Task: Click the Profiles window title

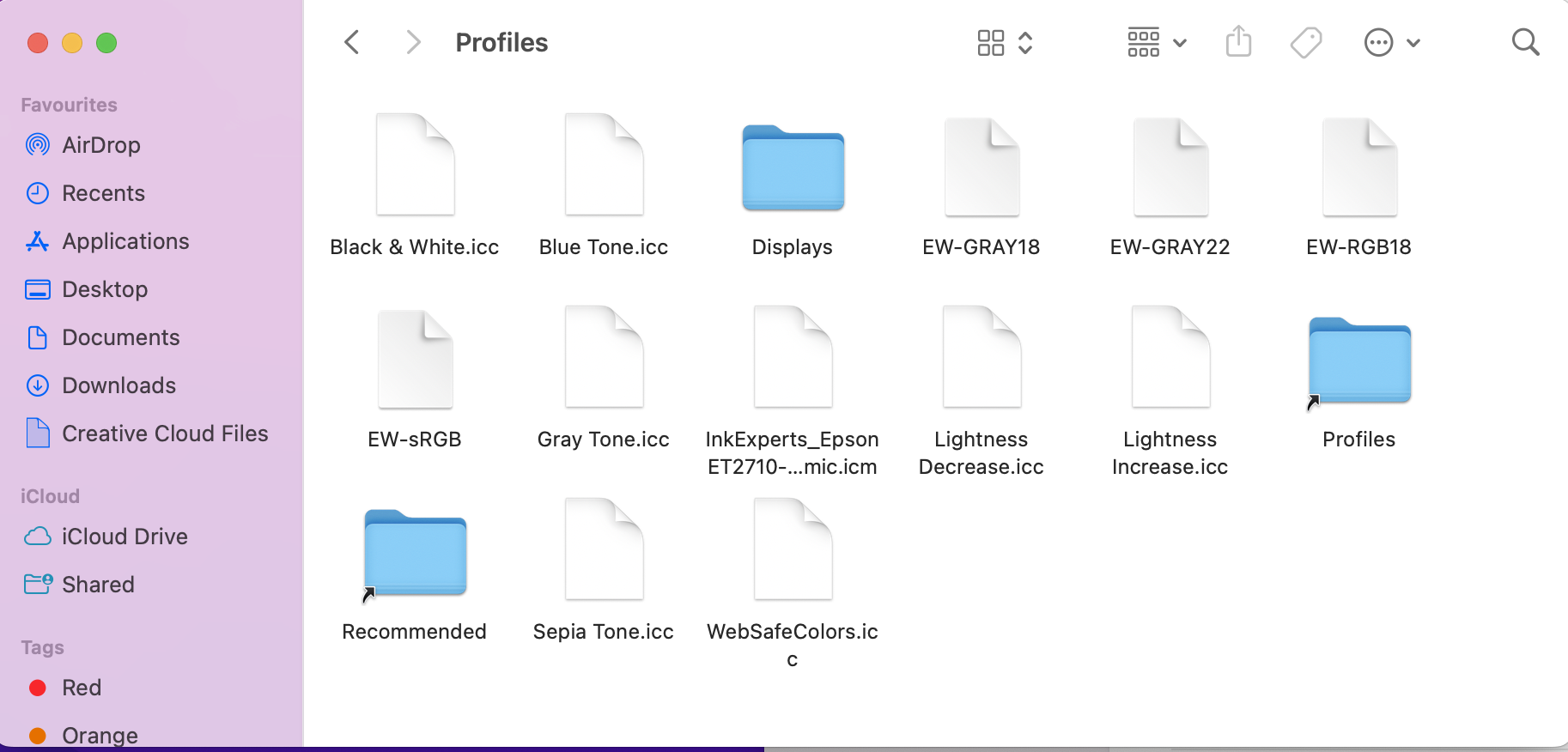Action: [x=501, y=42]
